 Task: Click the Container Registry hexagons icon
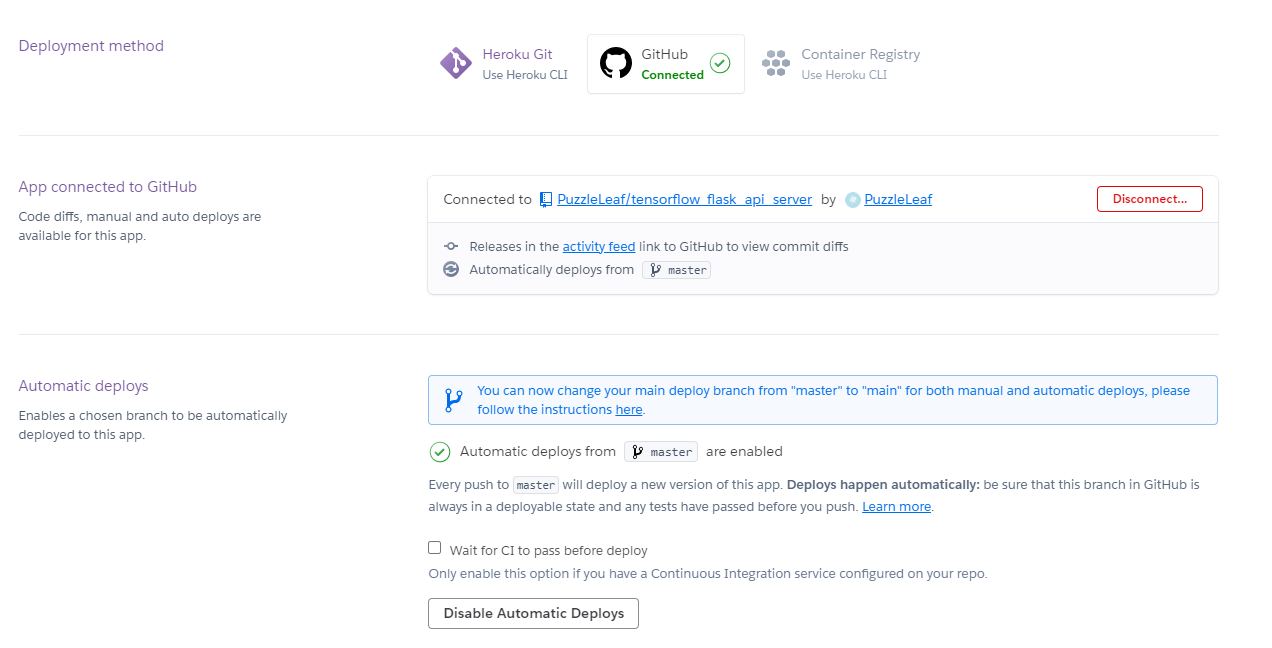point(776,63)
